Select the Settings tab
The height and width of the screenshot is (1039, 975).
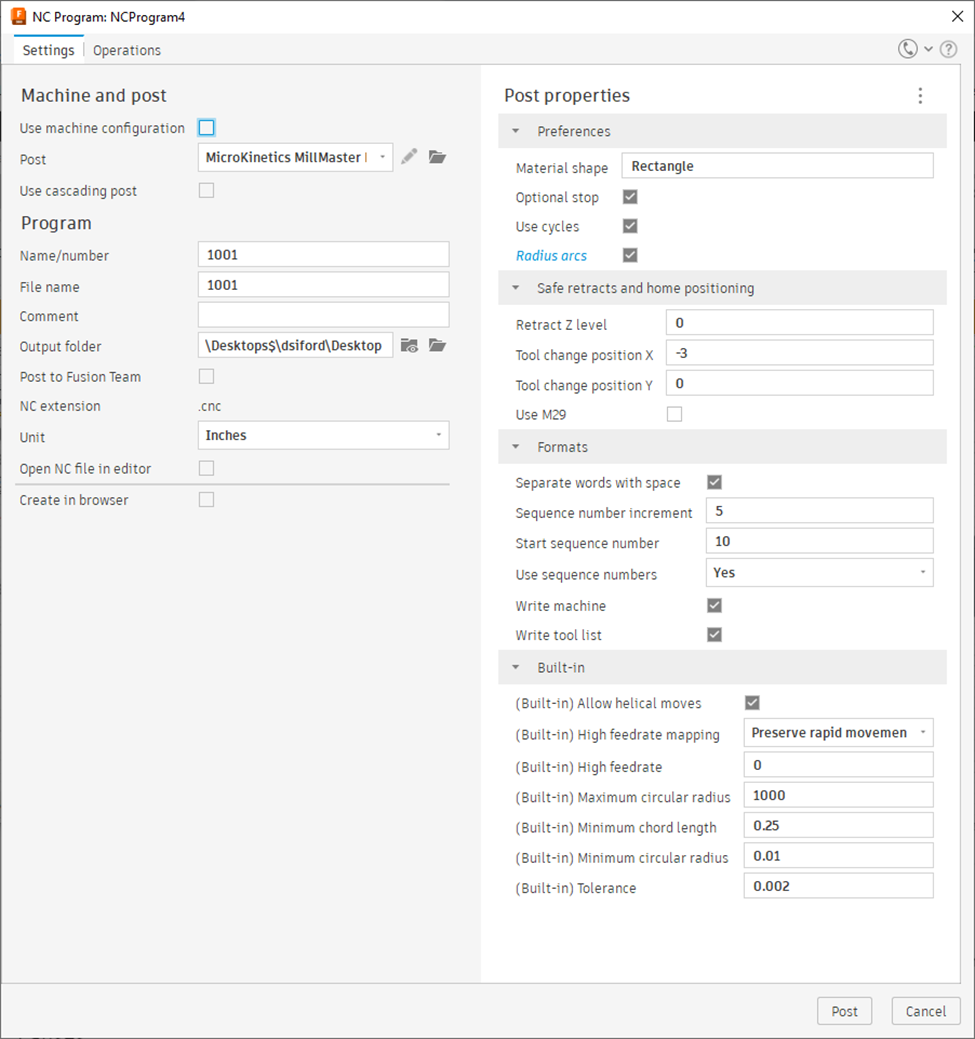48,50
